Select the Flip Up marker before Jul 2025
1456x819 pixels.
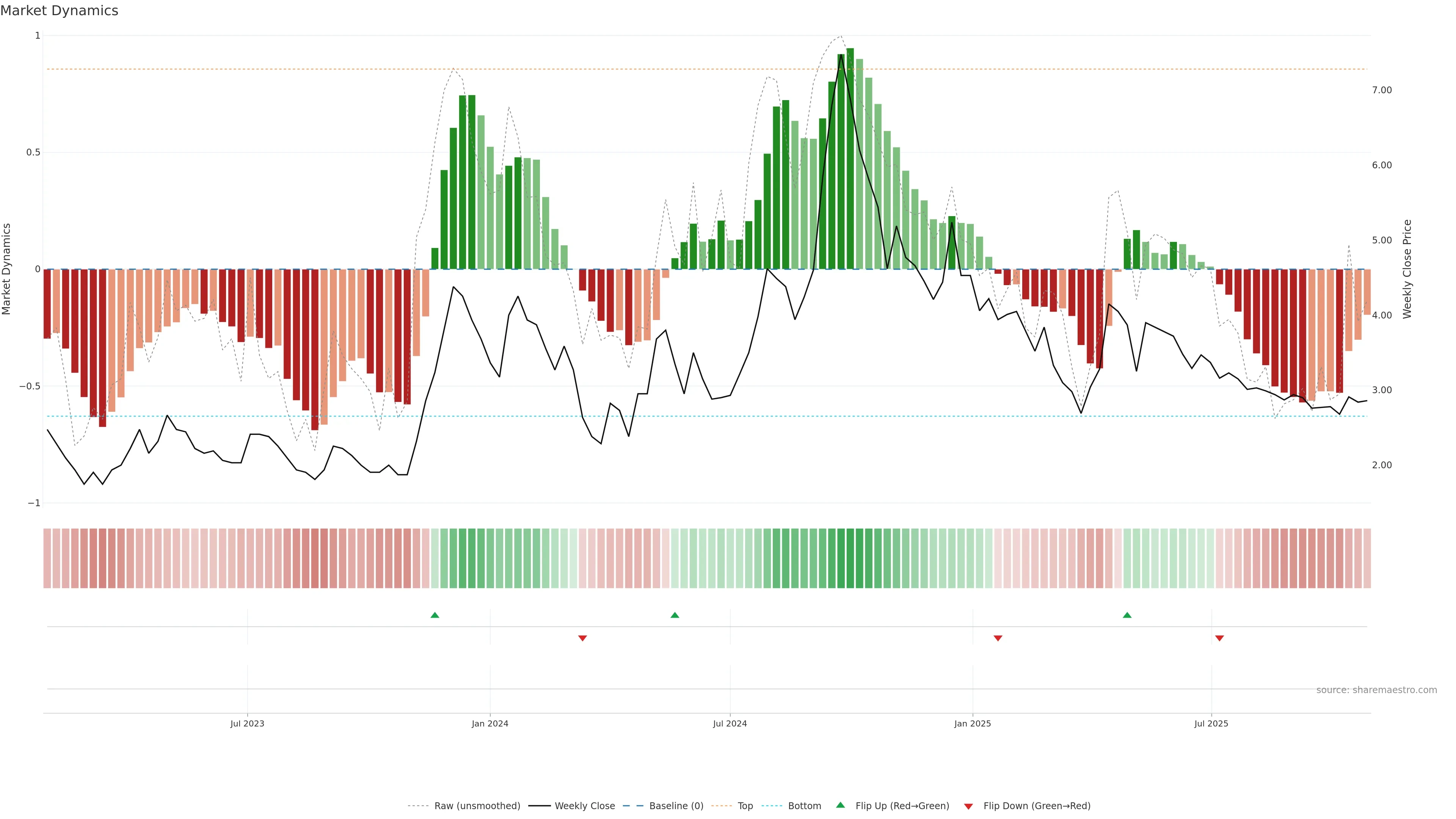[x=1127, y=615]
